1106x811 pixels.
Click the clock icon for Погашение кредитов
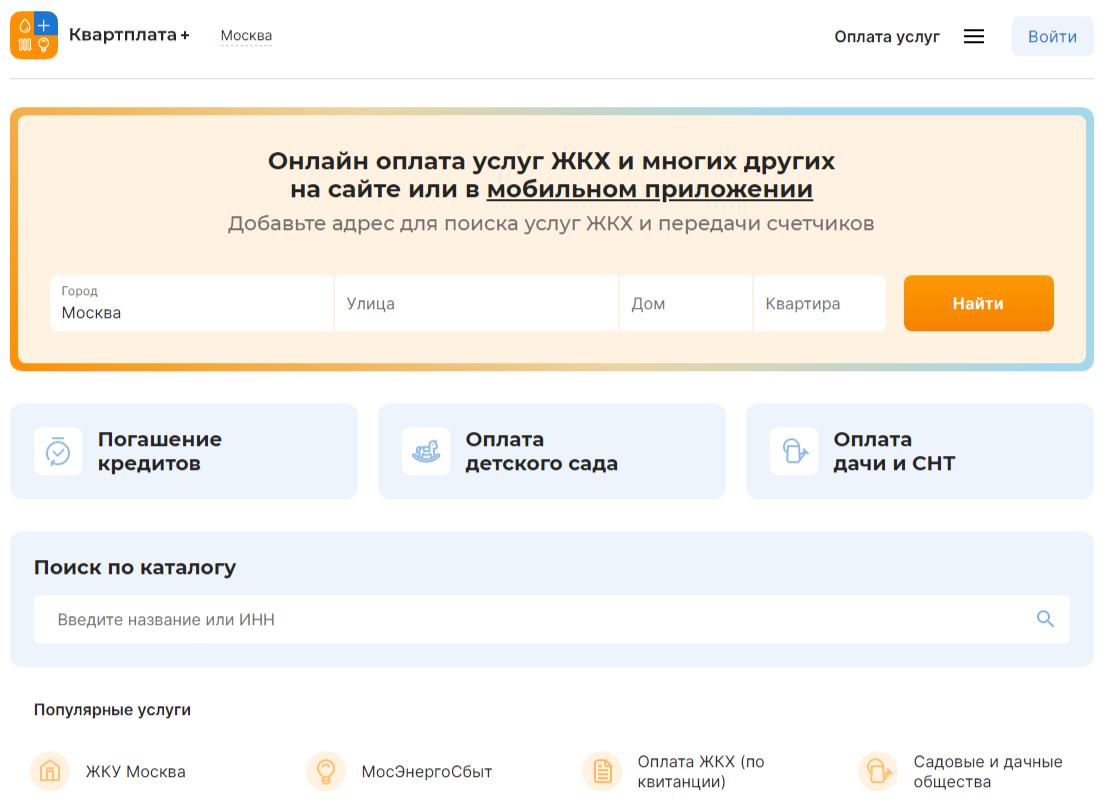[58, 451]
